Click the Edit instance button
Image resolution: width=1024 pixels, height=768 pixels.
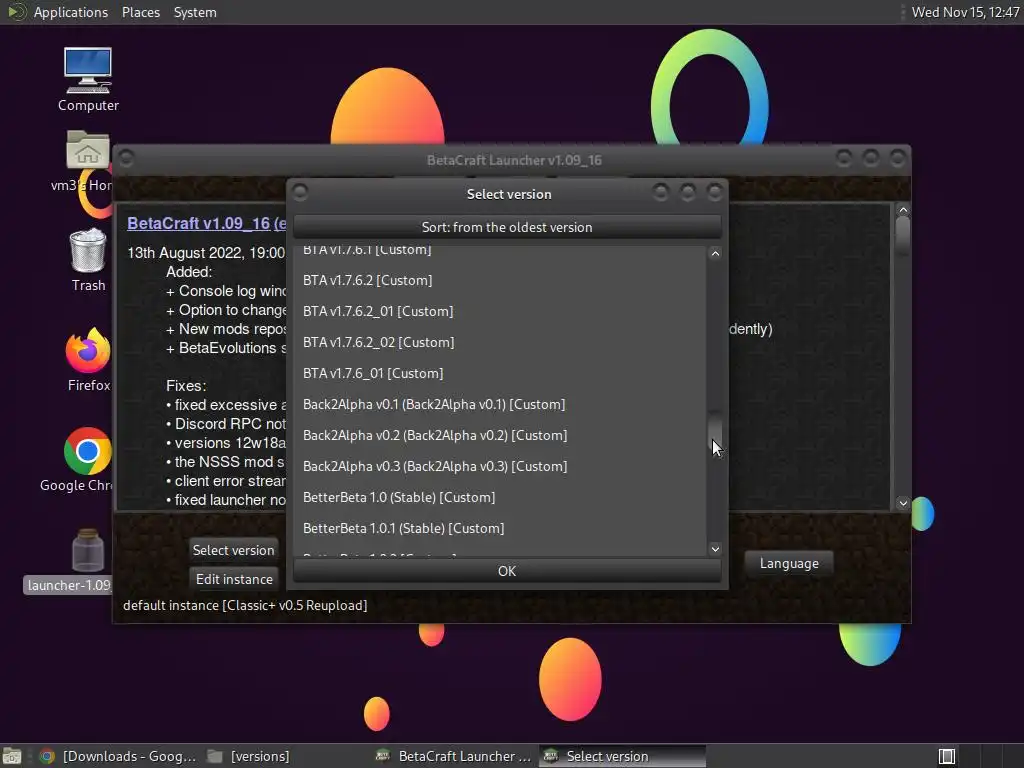[x=234, y=579]
